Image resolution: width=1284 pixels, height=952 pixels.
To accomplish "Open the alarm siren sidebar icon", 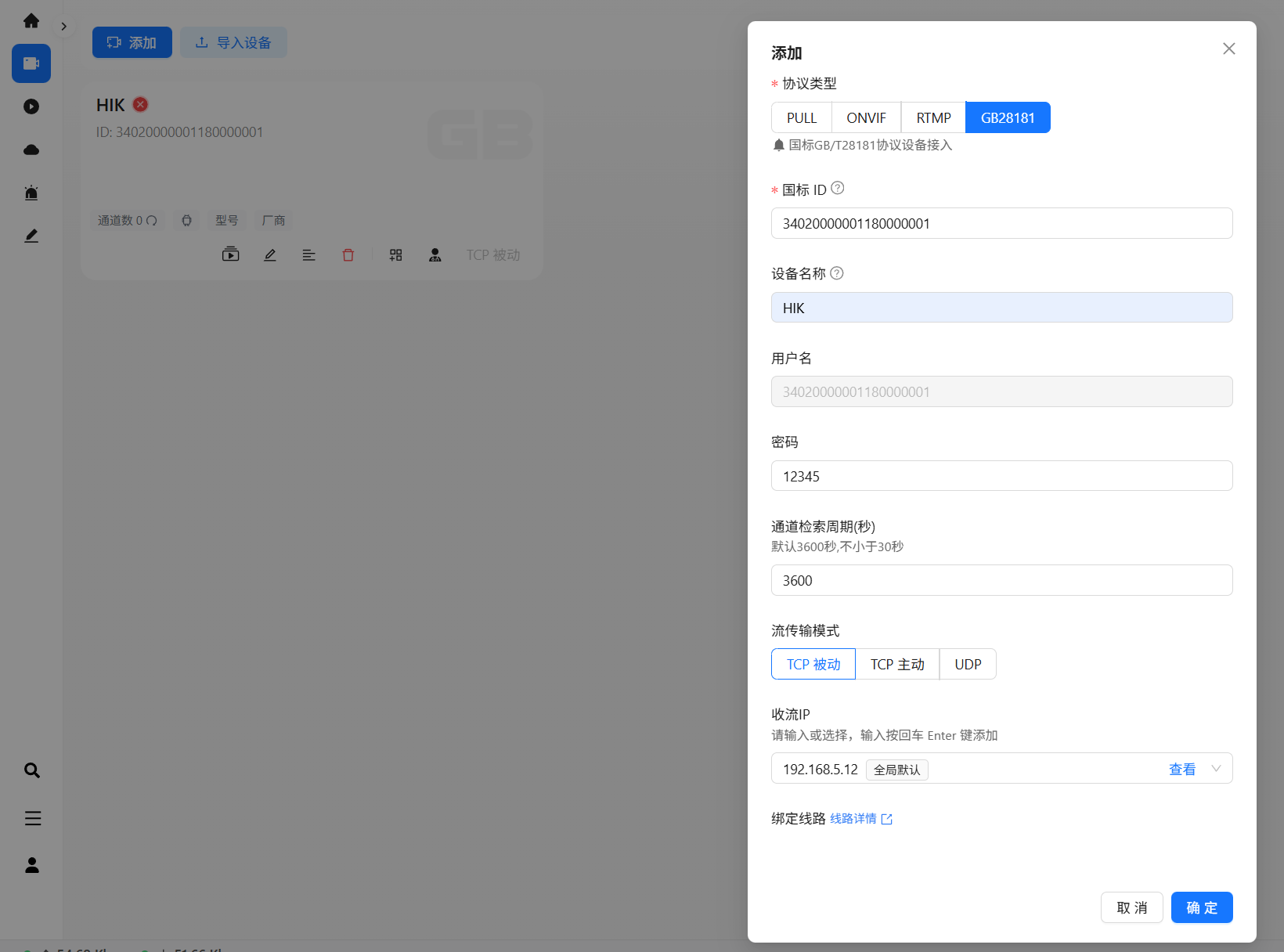I will coord(31,193).
